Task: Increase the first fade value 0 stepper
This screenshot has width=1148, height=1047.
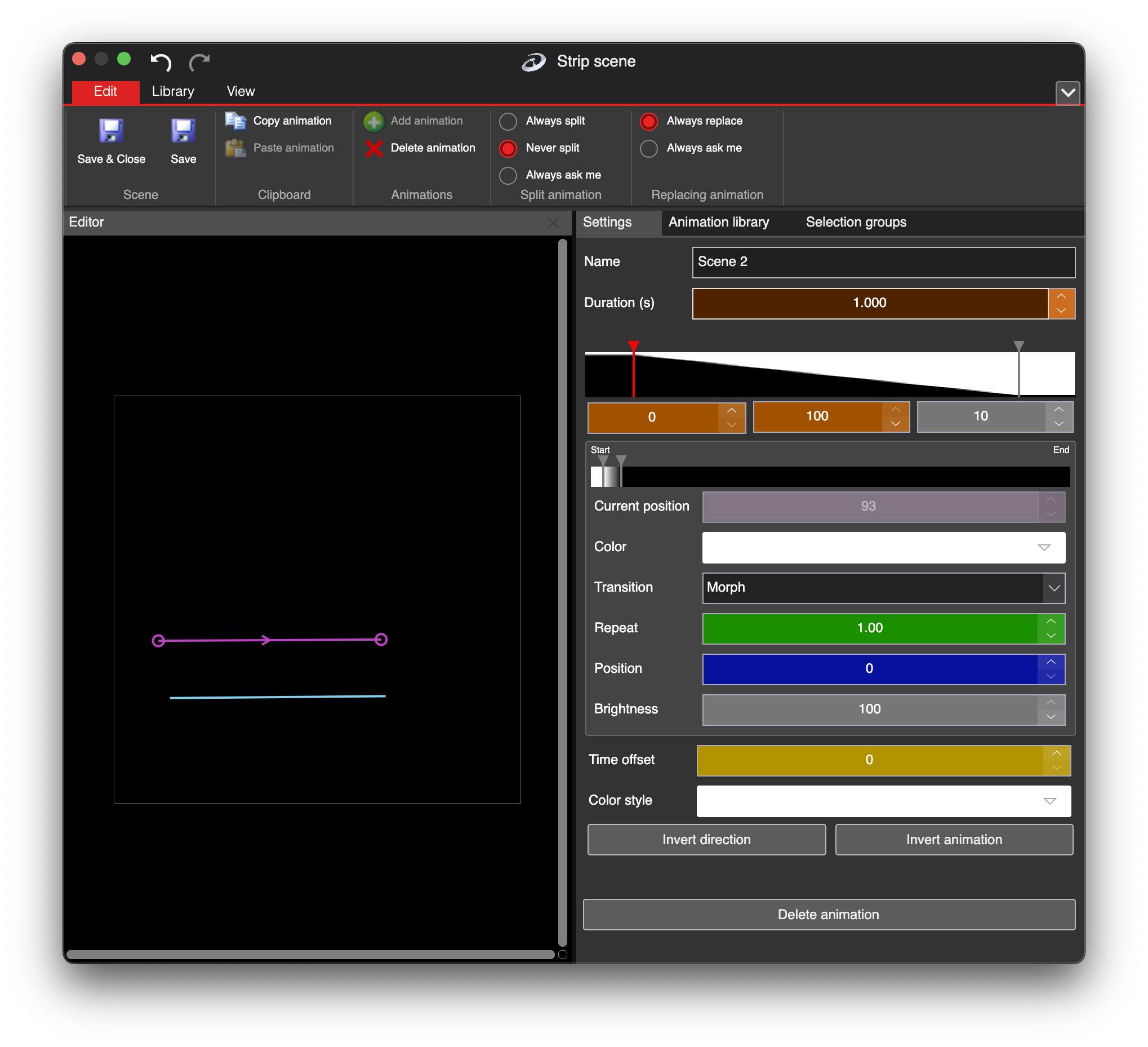Action: 732,410
